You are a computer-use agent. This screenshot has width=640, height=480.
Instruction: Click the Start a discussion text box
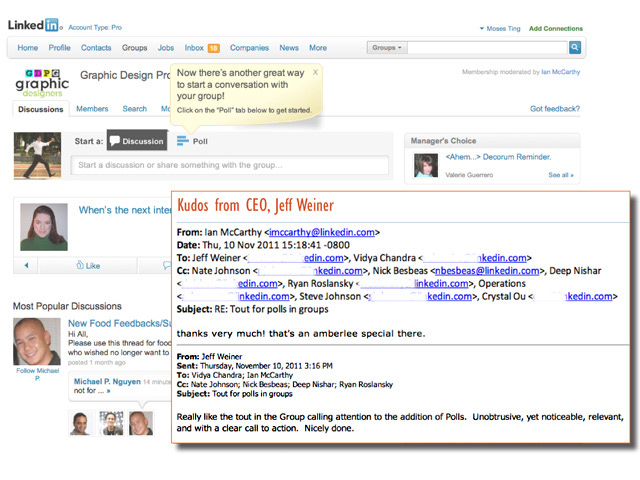coord(229,165)
